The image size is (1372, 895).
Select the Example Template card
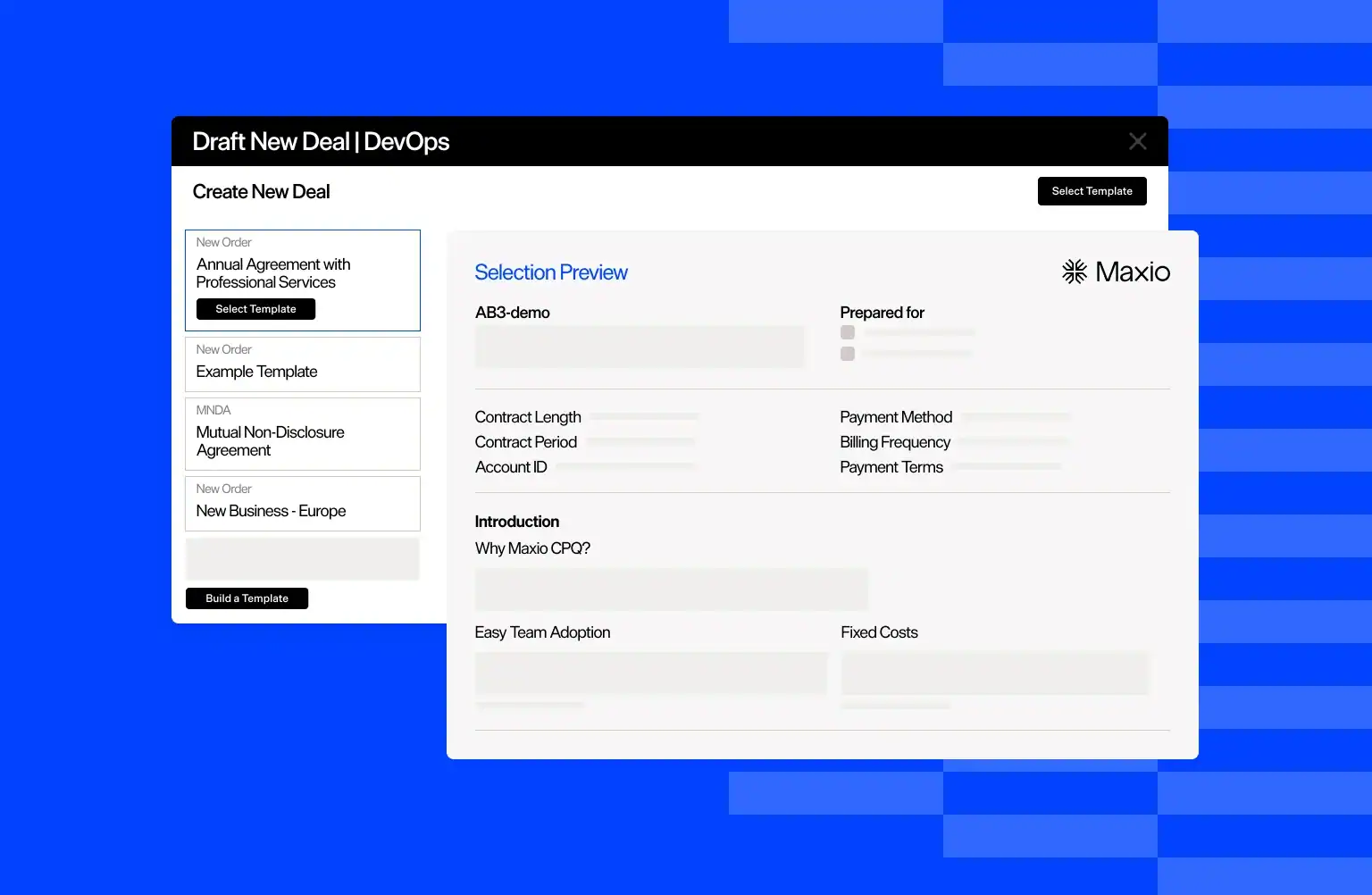[x=303, y=364]
